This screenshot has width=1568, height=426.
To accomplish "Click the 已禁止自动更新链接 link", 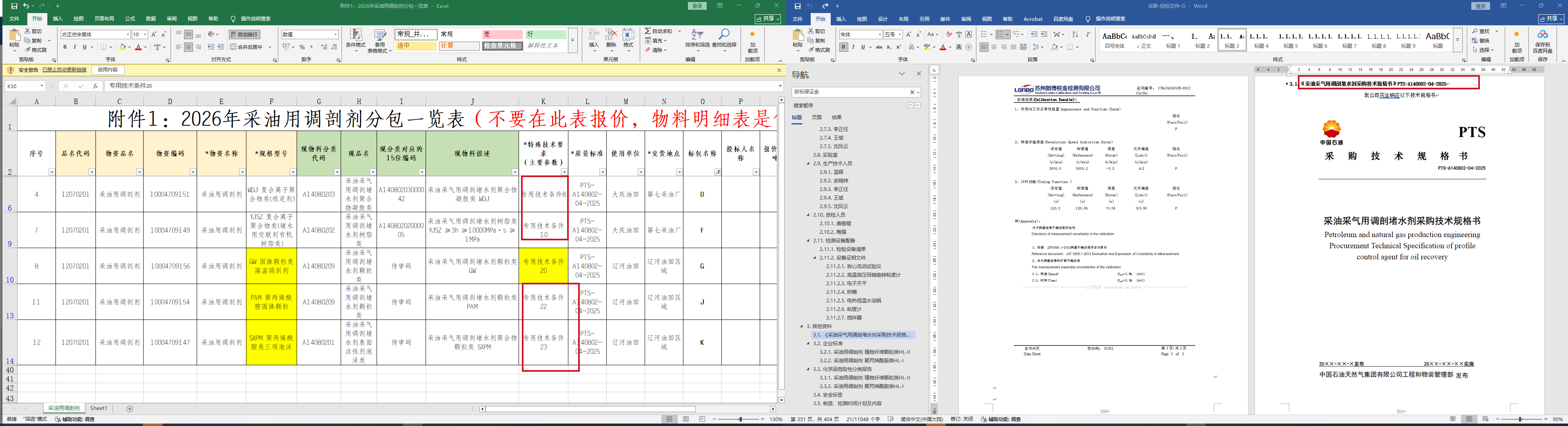I will pyautogui.click(x=64, y=70).
